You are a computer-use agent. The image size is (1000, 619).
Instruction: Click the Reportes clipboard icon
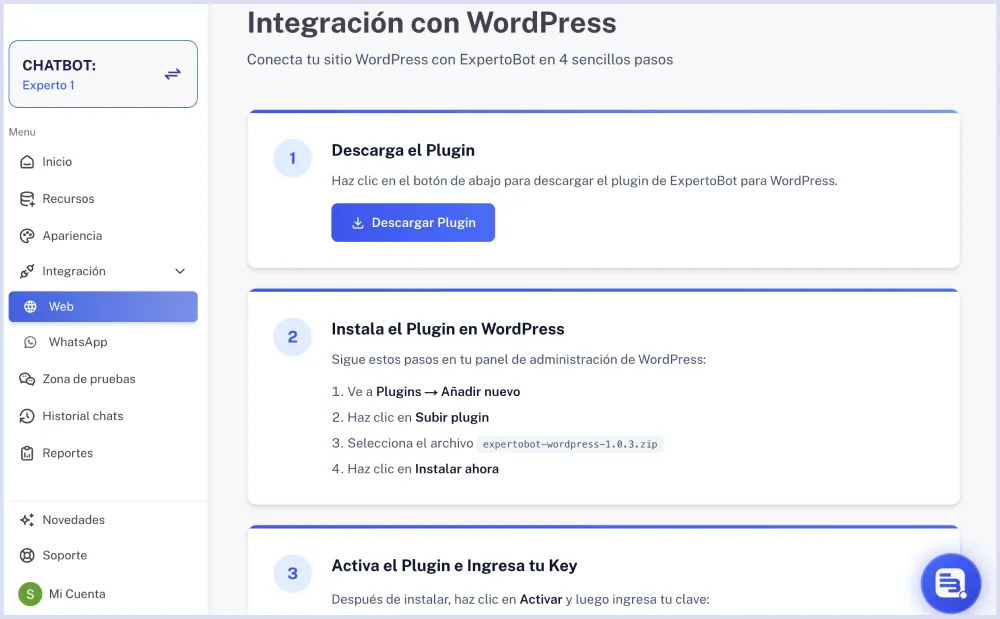(x=27, y=453)
